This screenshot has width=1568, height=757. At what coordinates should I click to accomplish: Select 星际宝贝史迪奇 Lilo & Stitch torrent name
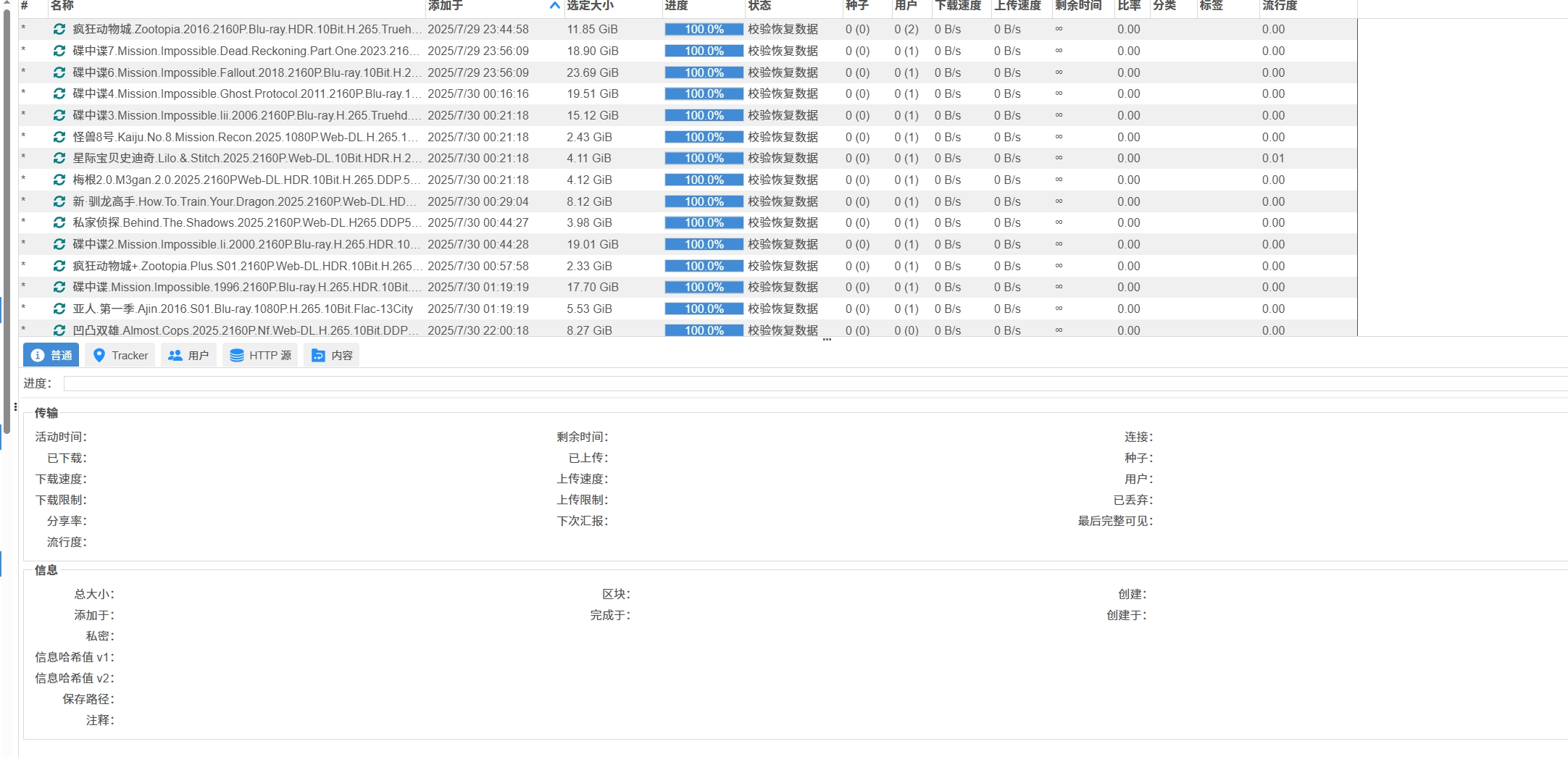pyautogui.click(x=247, y=158)
